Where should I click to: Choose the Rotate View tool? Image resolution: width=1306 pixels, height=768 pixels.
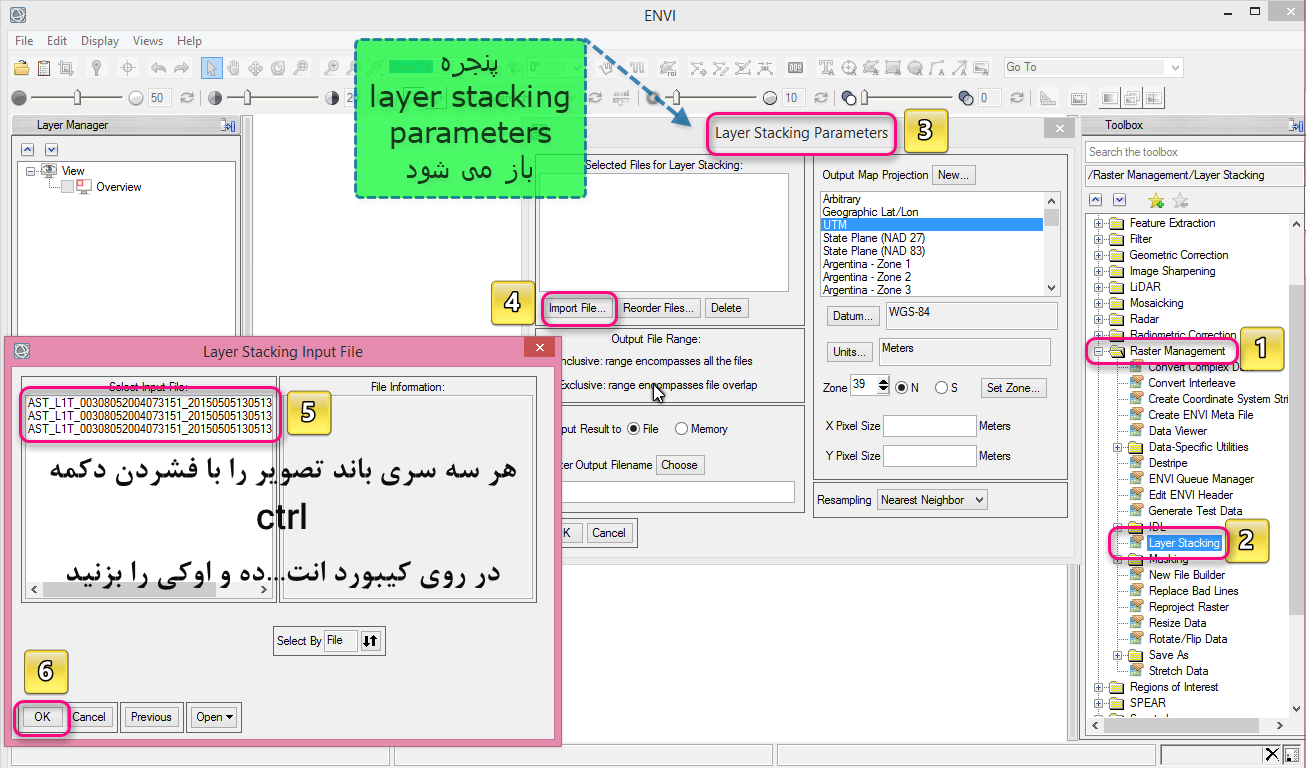(x=277, y=68)
